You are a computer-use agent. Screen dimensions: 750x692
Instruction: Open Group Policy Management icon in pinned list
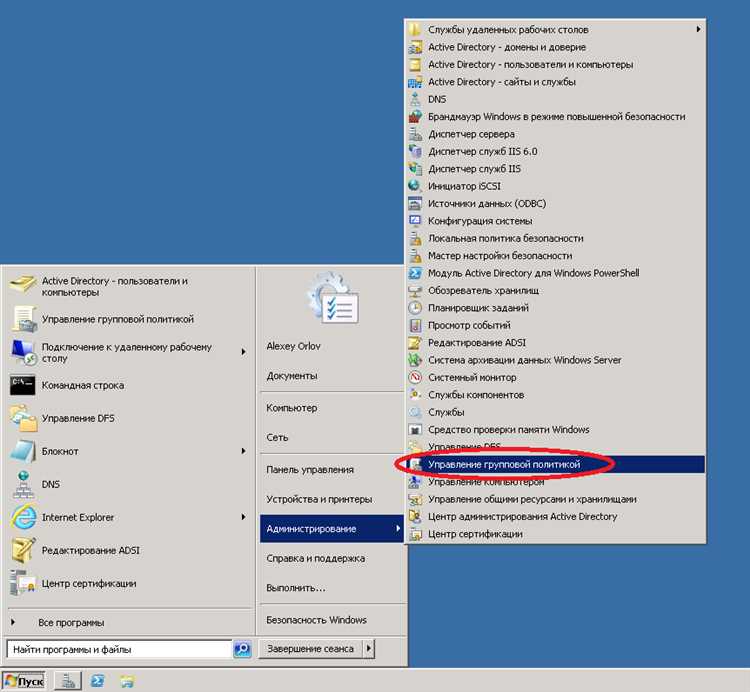[x=23, y=319]
